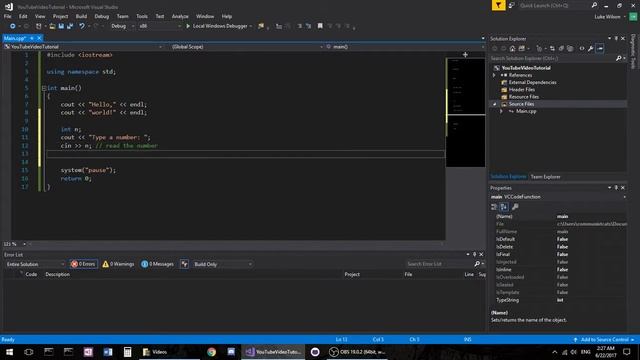Click Sync with Active Document icon
This screenshot has height=360, width=640.
pyautogui.click(x=552, y=49)
